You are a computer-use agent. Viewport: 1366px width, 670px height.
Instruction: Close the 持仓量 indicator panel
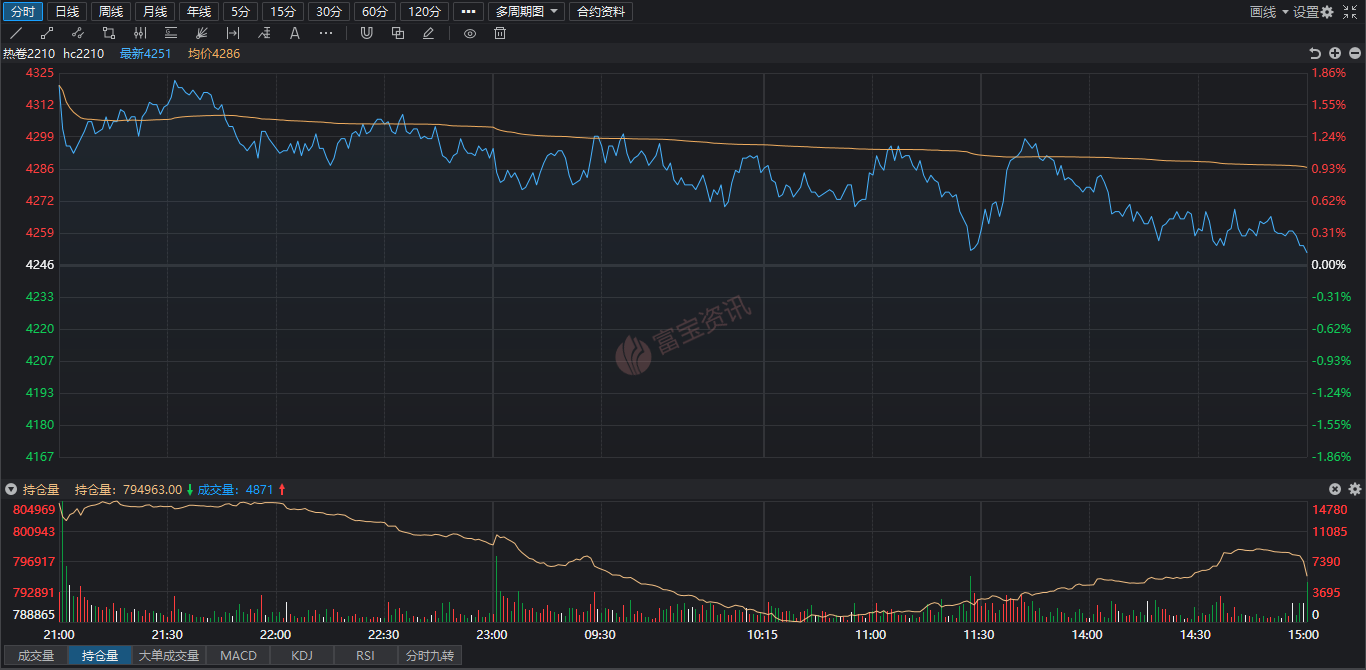[1334, 489]
